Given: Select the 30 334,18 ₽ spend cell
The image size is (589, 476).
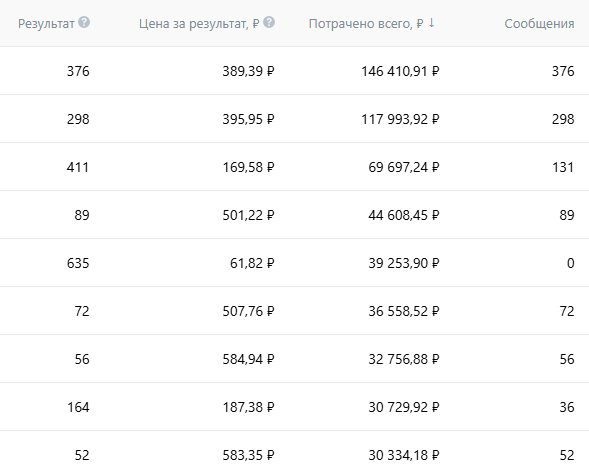Looking at the screenshot, I should [x=404, y=455].
